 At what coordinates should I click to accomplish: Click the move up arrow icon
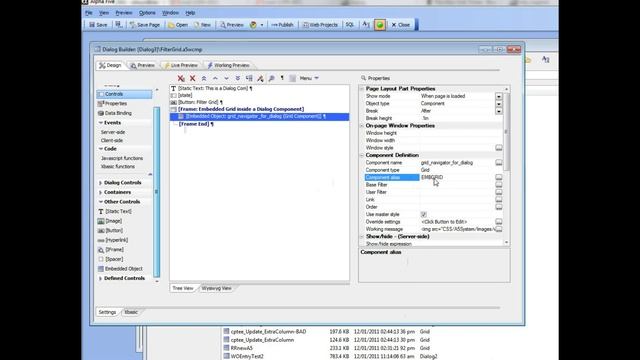[x=215, y=78]
